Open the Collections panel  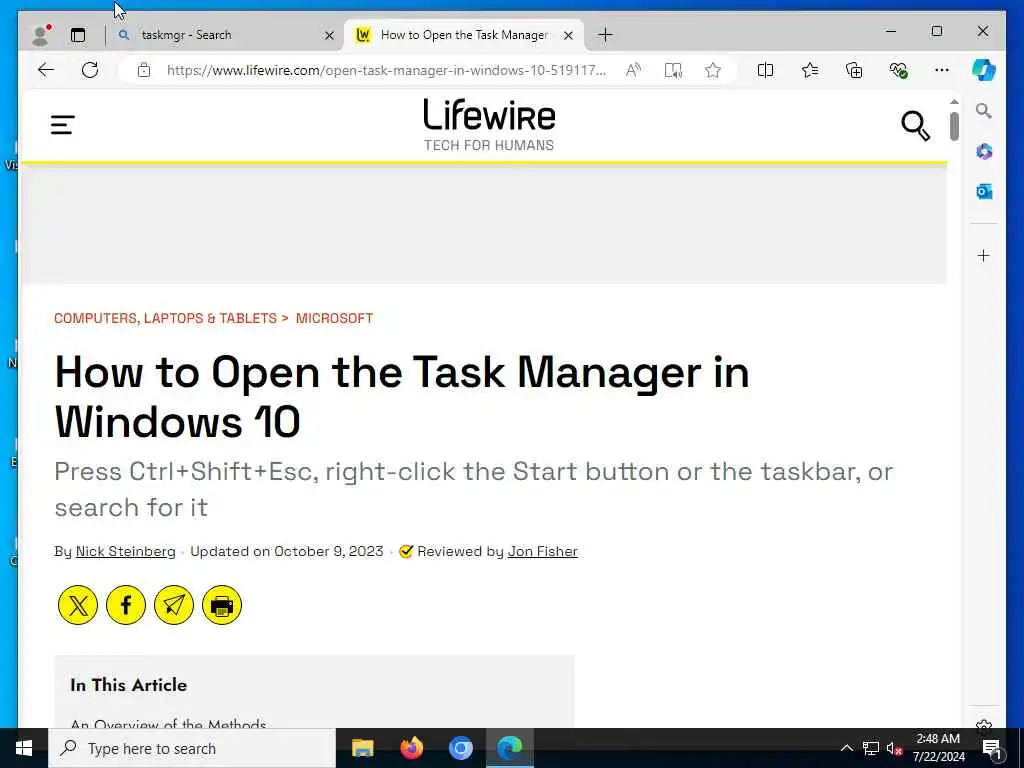click(x=854, y=70)
